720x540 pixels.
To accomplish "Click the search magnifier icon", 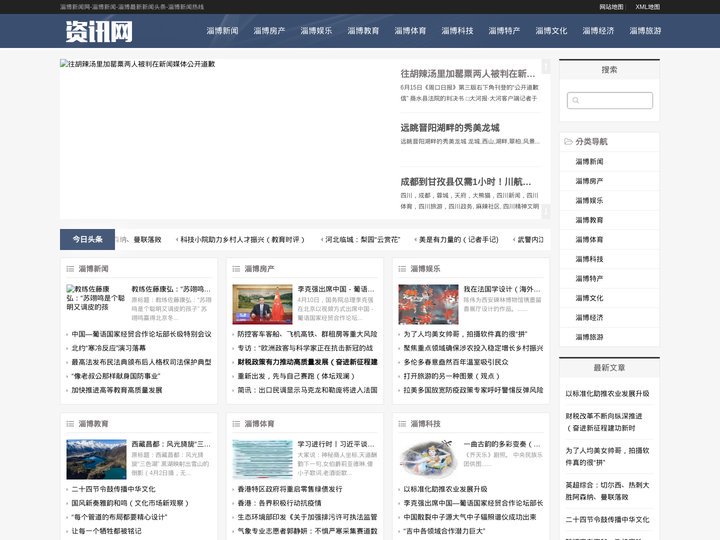I will 576,101.
